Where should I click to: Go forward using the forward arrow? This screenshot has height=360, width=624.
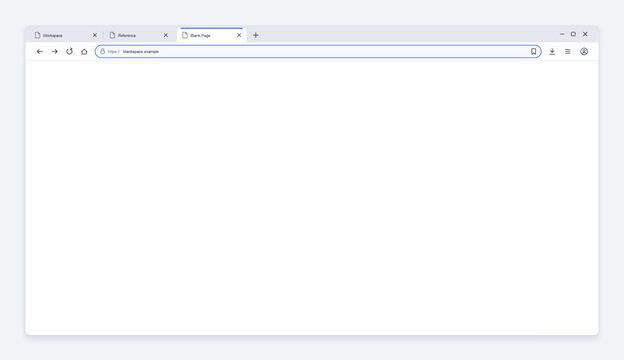(55, 51)
